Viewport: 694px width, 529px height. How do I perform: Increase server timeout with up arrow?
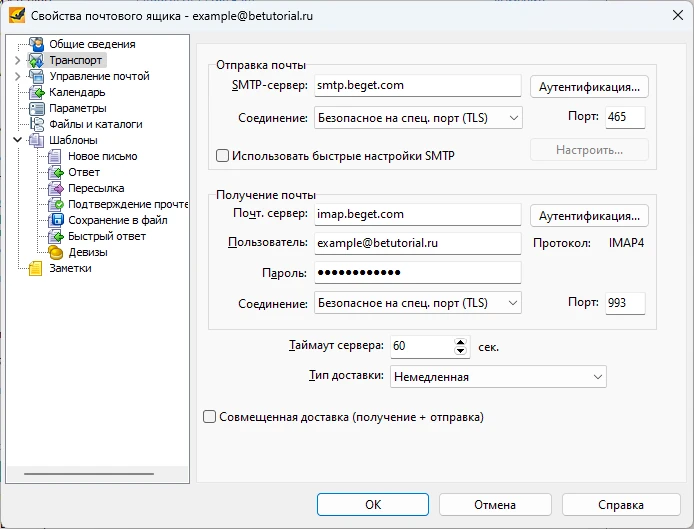pos(460,342)
